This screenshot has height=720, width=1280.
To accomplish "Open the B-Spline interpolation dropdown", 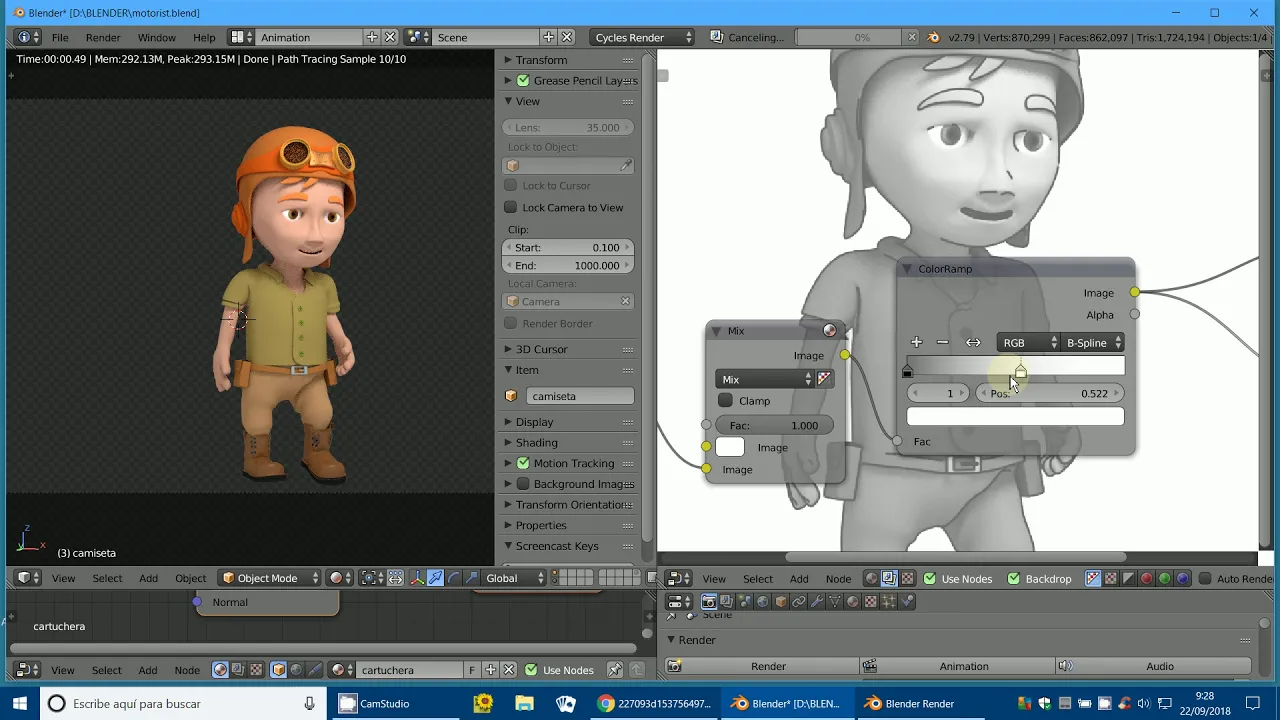I will [x=1092, y=342].
